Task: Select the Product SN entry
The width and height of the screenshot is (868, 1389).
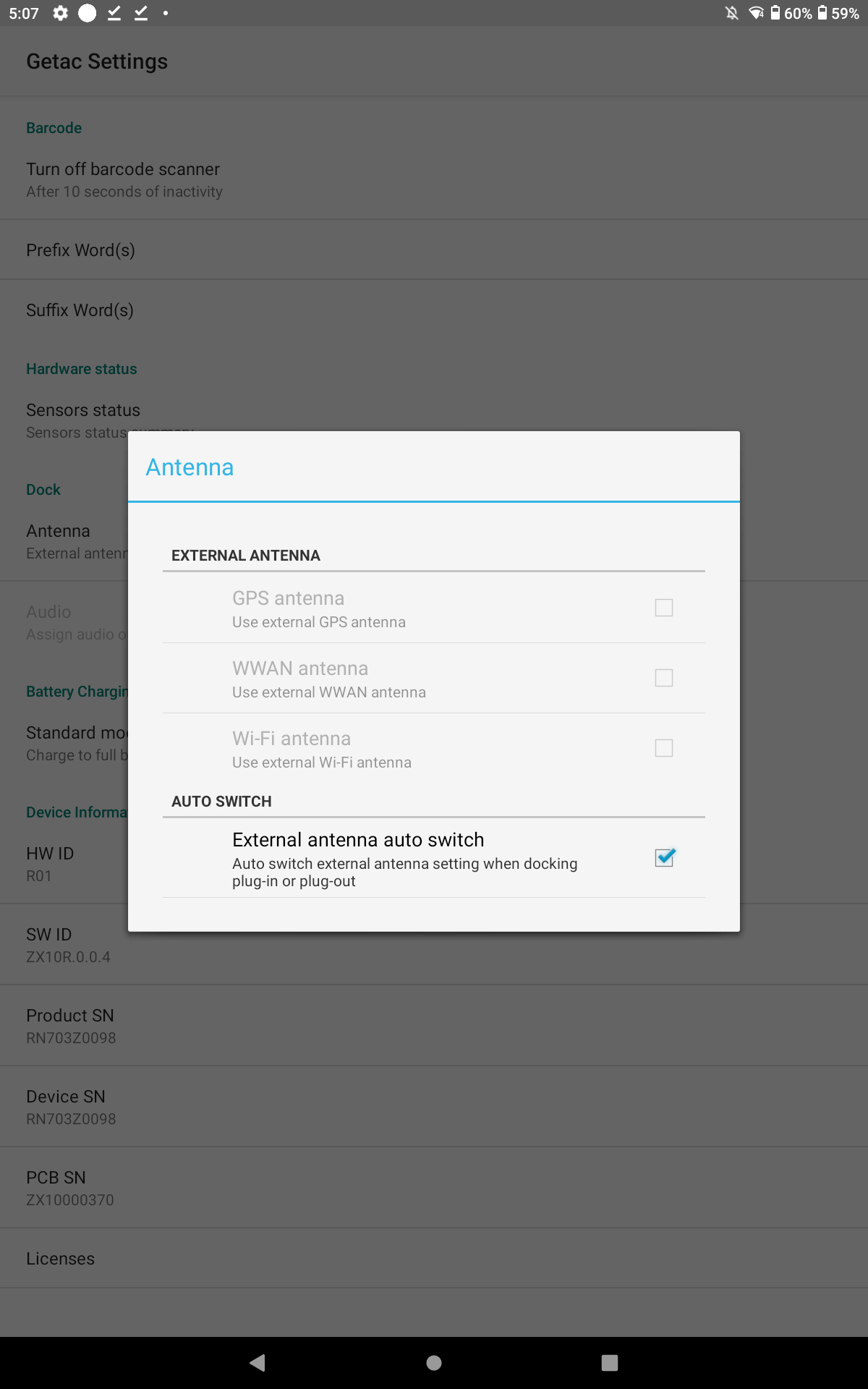Action: (x=434, y=1026)
